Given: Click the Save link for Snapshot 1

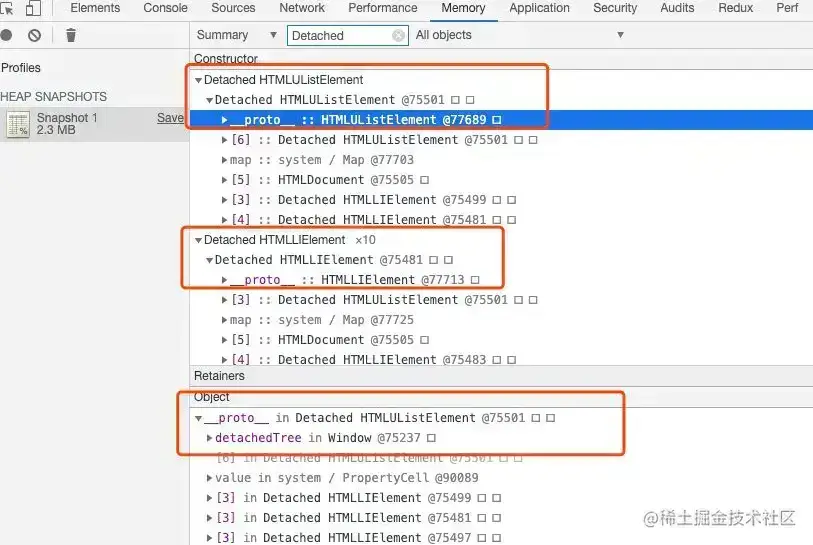Looking at the screenshot, I should pyautogui.click(x=170, y=118).
